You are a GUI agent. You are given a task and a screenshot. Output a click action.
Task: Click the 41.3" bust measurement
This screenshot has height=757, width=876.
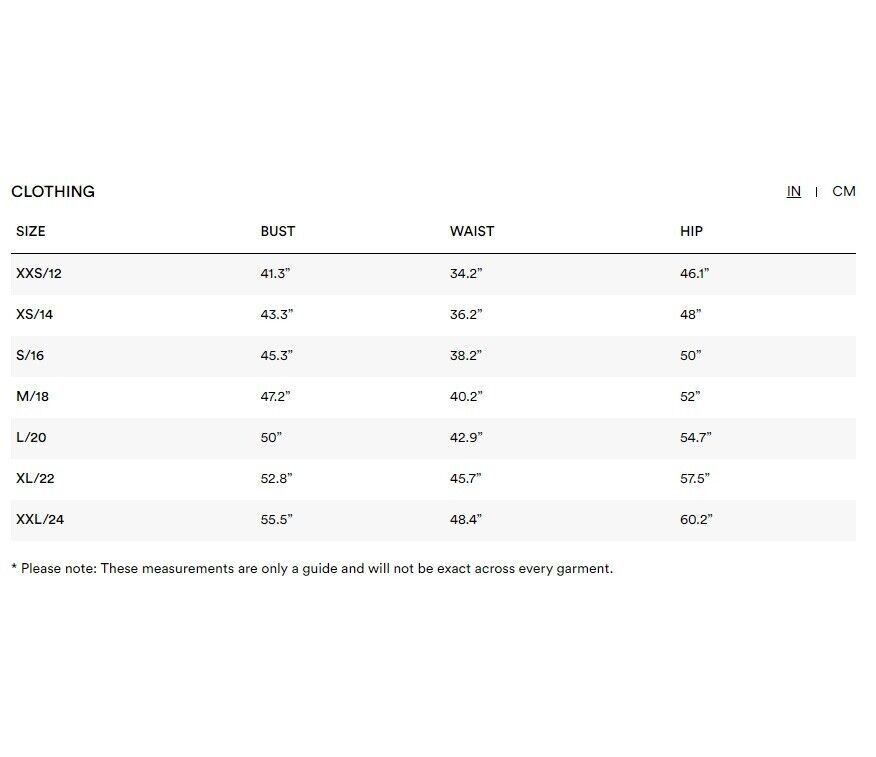point(276,273)
